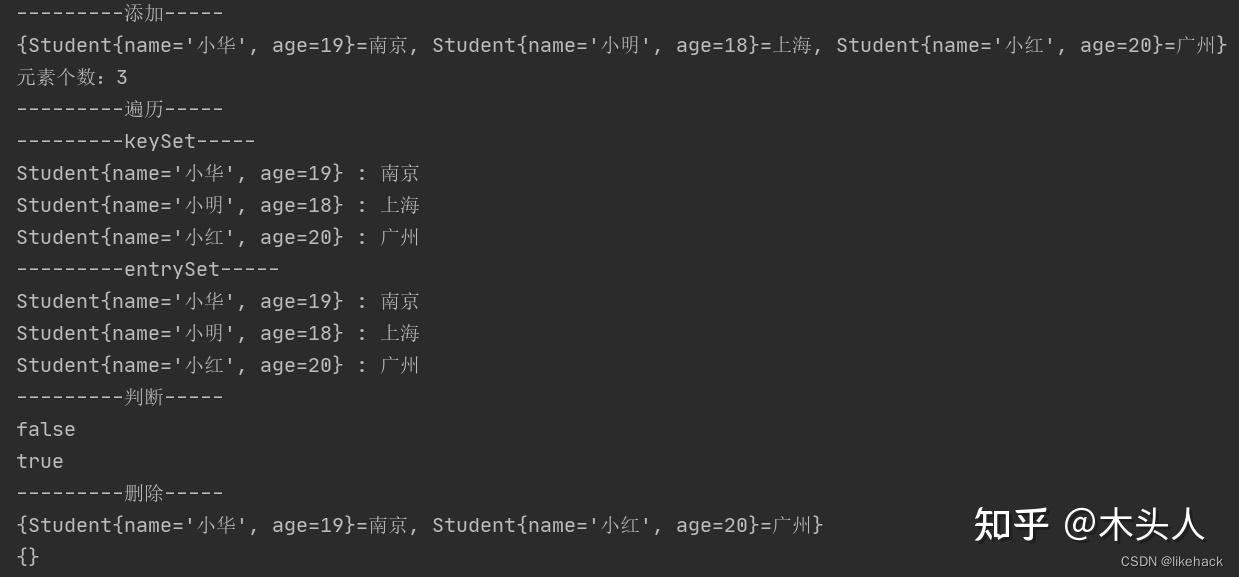
Task: Click the 添加 separator header line
Action: pos(120,12)
